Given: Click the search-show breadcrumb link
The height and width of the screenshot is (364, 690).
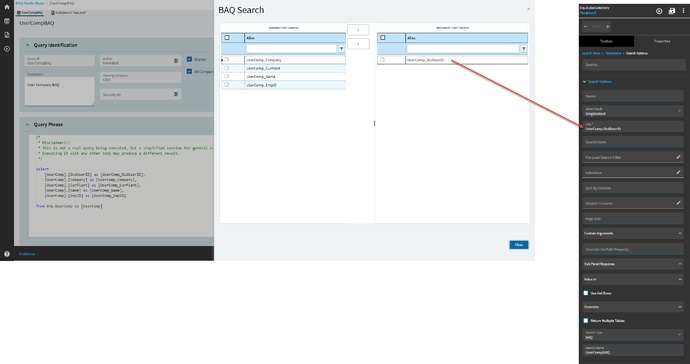Looking at the screenshot, I should point(591,53).
